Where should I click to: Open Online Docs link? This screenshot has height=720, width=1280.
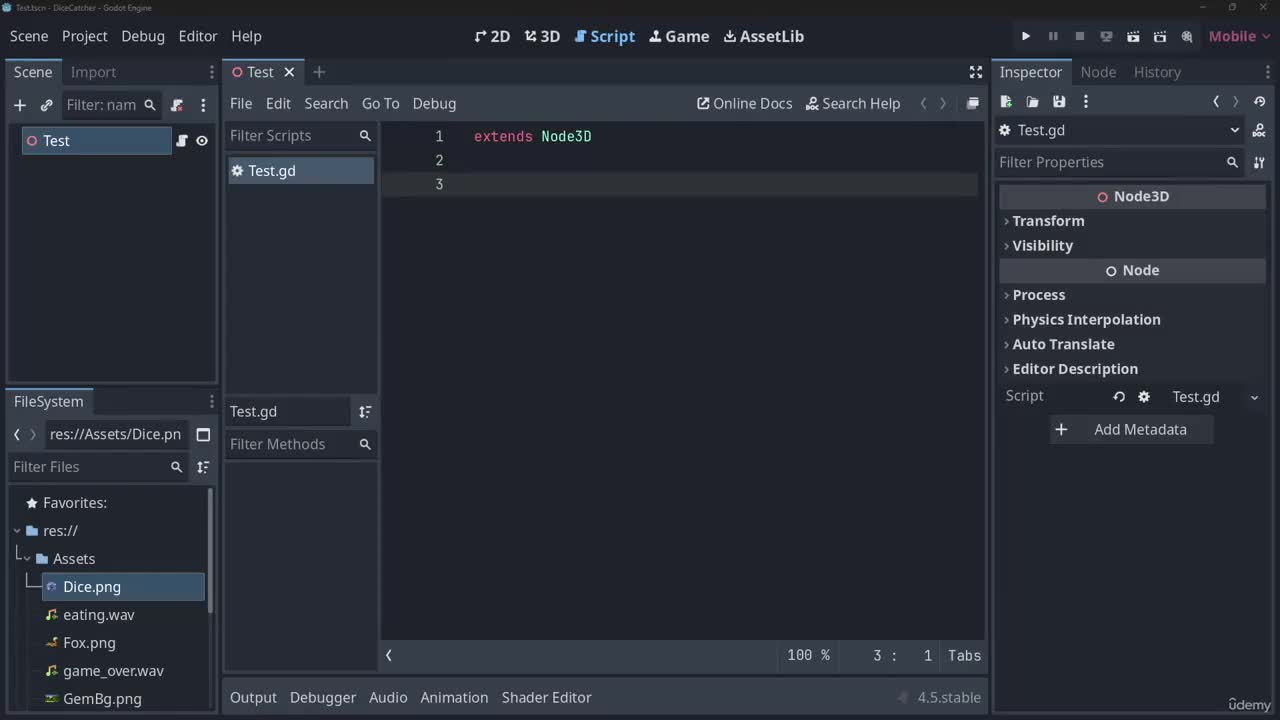[x=744, y=103]
